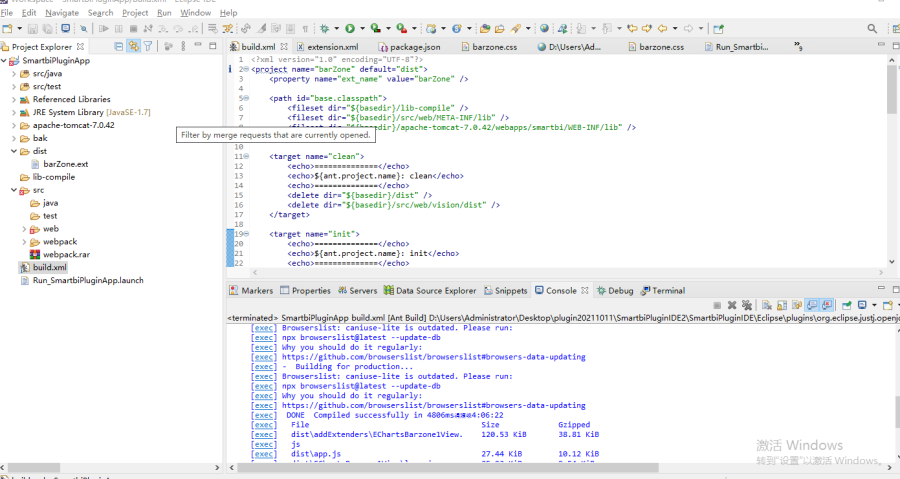Image resolution: width=900 pixels, height=479 pixels.
Task: Open the Debug button dropdown arrow
Action: (x=336, y=29)
